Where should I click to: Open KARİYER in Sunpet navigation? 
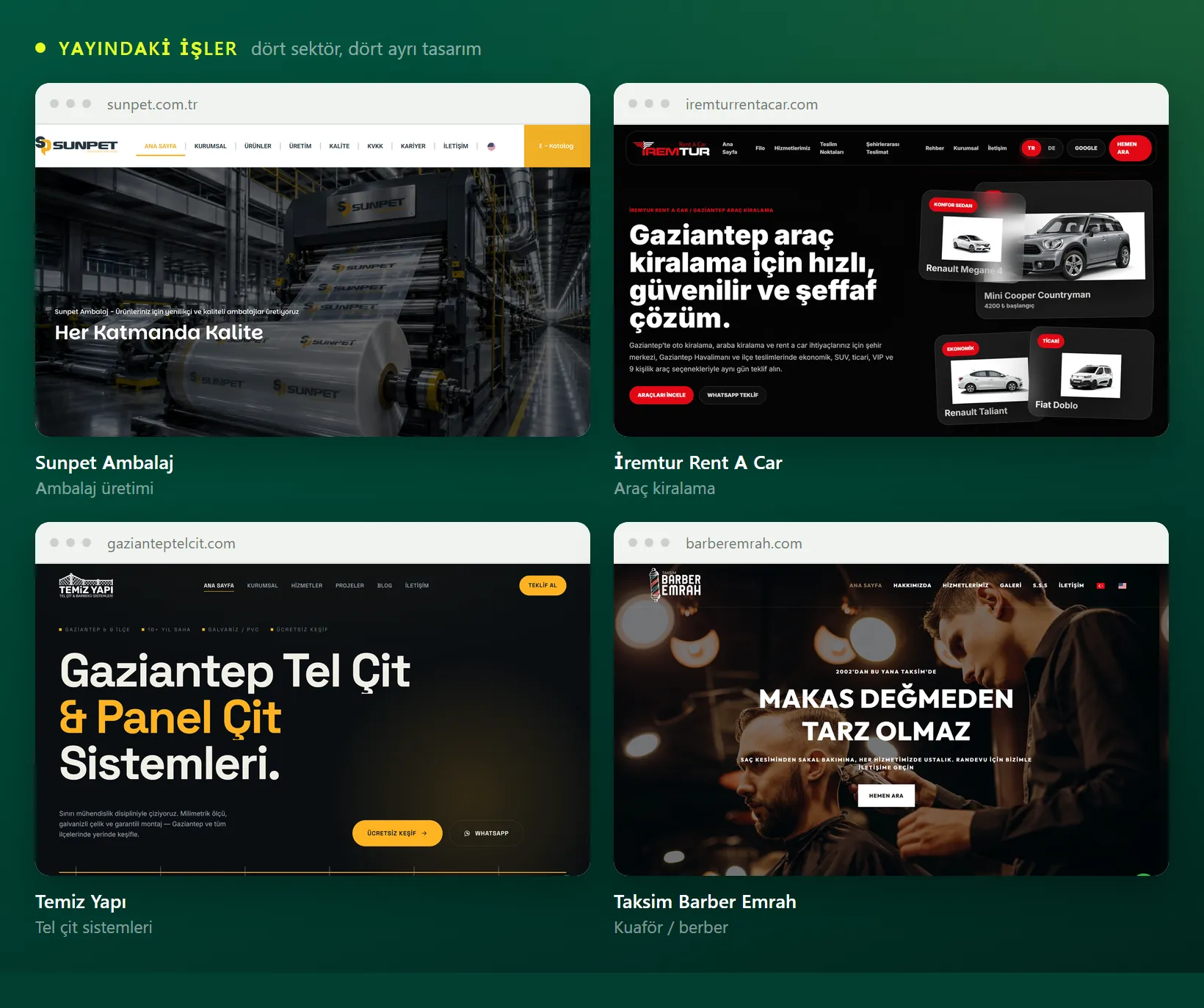coord(413,146)
